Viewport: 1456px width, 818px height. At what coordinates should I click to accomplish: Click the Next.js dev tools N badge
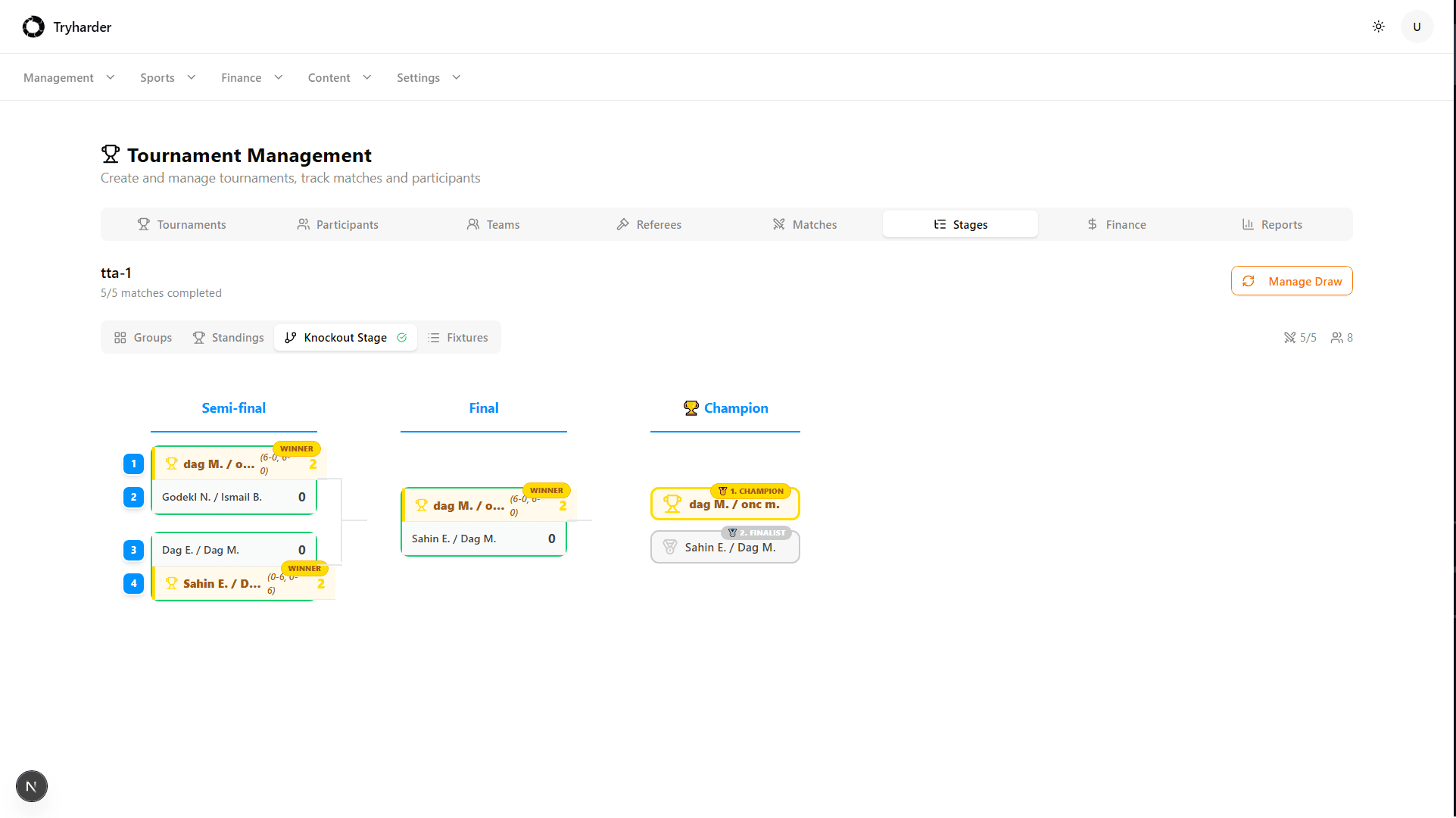click(x=31, y=786)
